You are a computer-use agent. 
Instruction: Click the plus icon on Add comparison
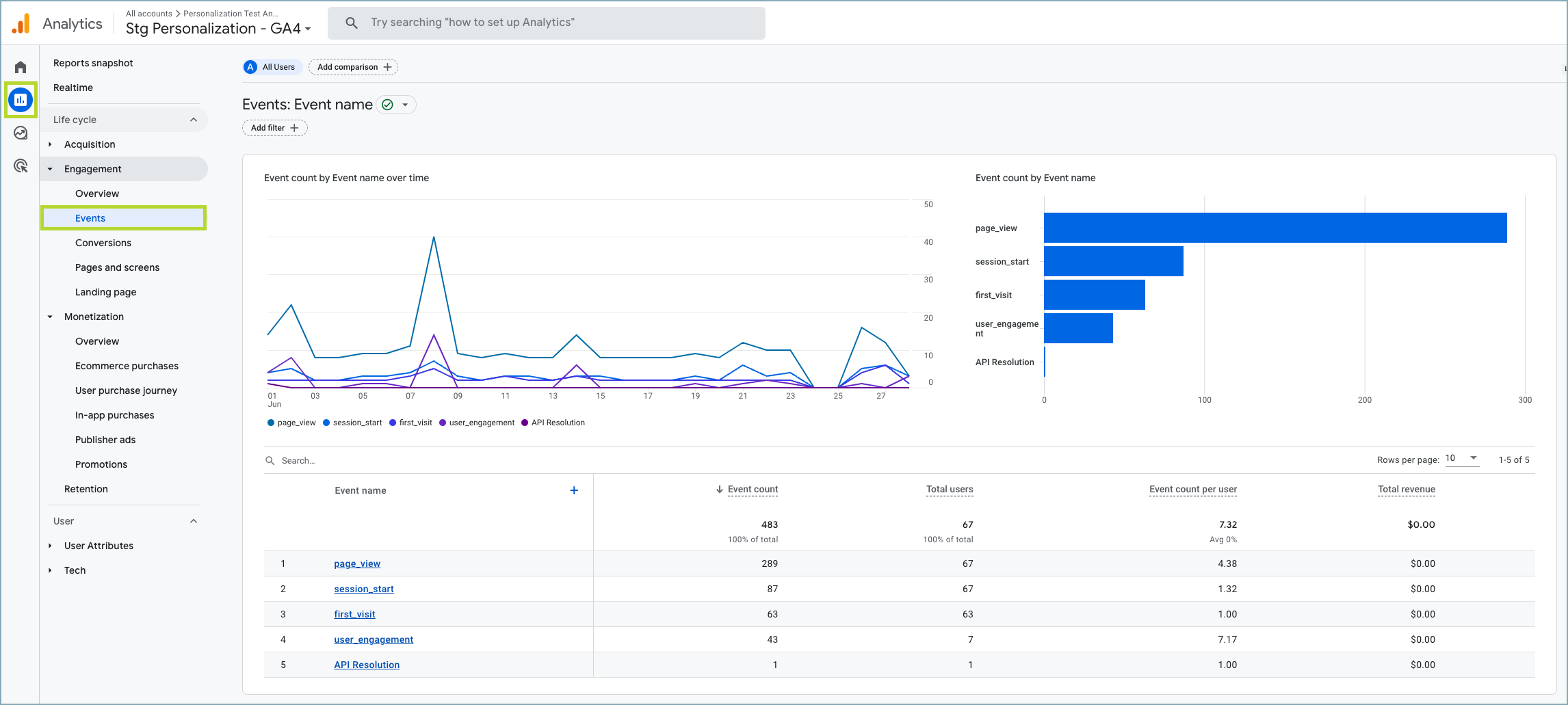coord(388,67)
